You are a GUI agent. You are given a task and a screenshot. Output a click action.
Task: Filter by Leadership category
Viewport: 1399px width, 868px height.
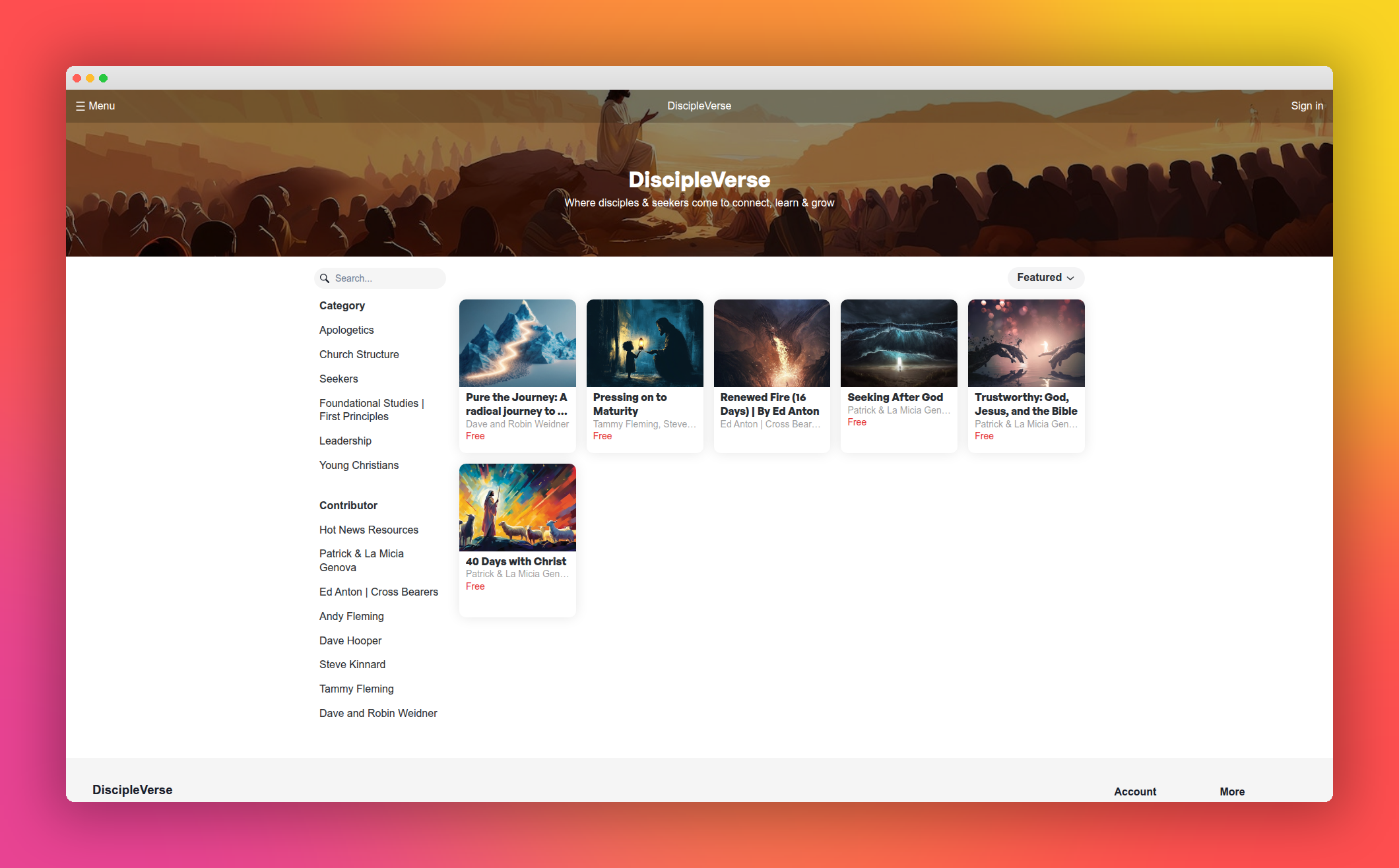pos(345,441)
